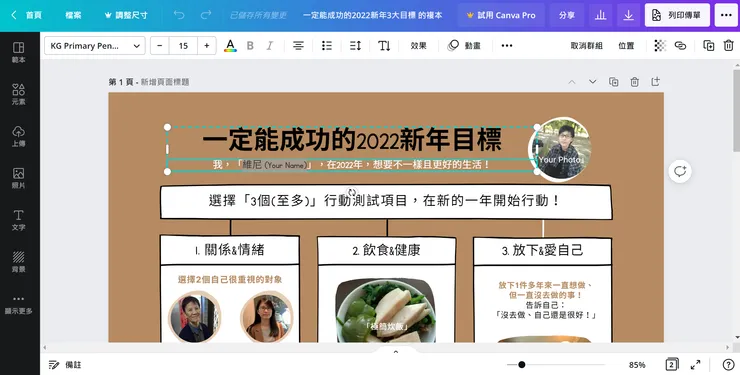The width and height of the screenshot is (740, 375).
Task: Select the subtitle text with 維尼
Action: (352, 165)
